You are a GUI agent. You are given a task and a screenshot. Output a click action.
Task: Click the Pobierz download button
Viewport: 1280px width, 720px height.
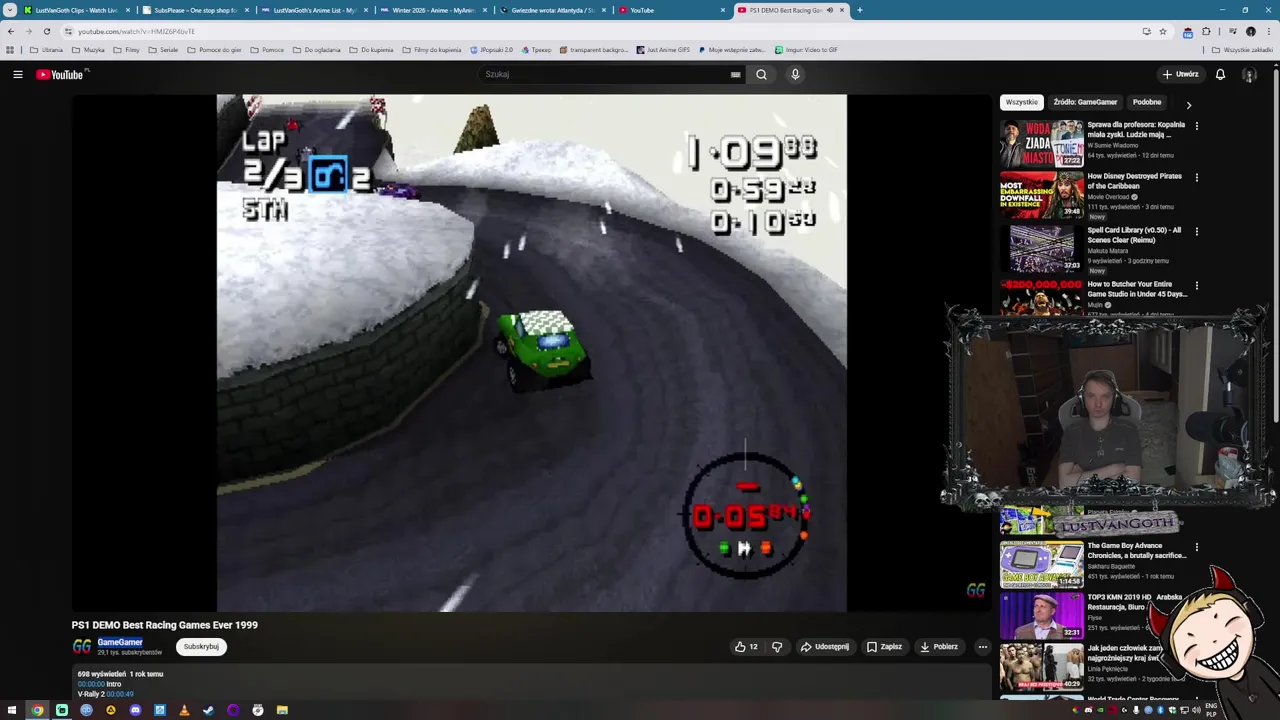939,646
